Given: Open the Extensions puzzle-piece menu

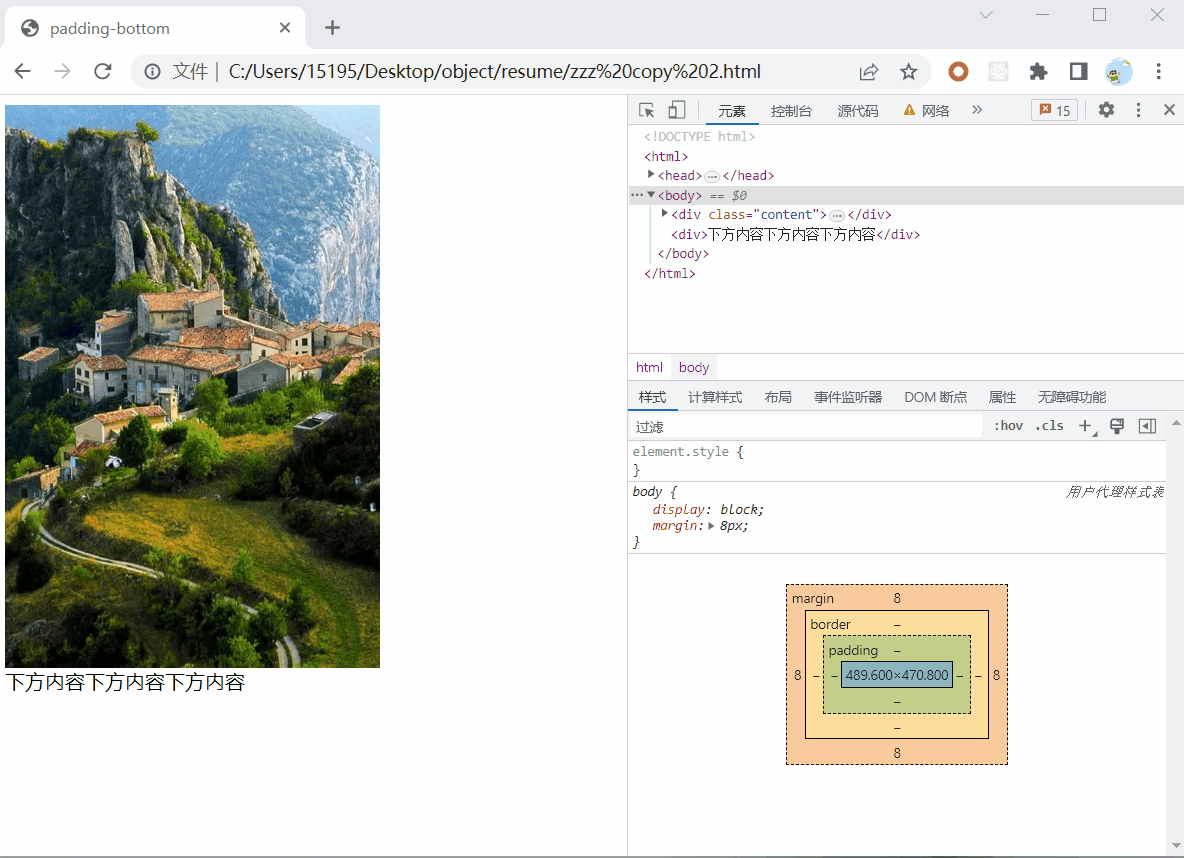Looking at the screenshot, I should click(x=1038, y=72).
